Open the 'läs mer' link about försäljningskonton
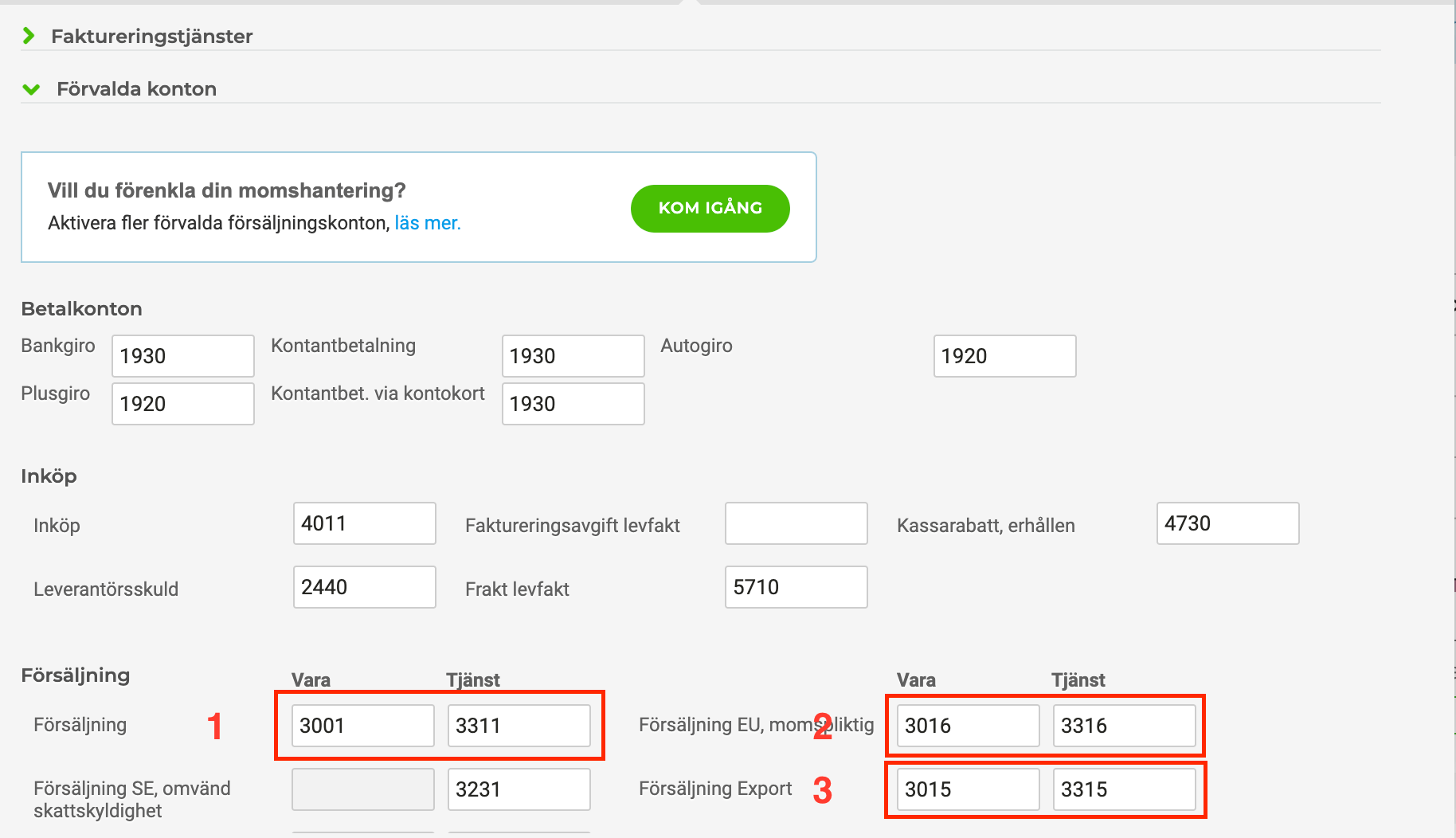Image resolution: width=1456 pixels, height=838 pixels. pos(426,223)
